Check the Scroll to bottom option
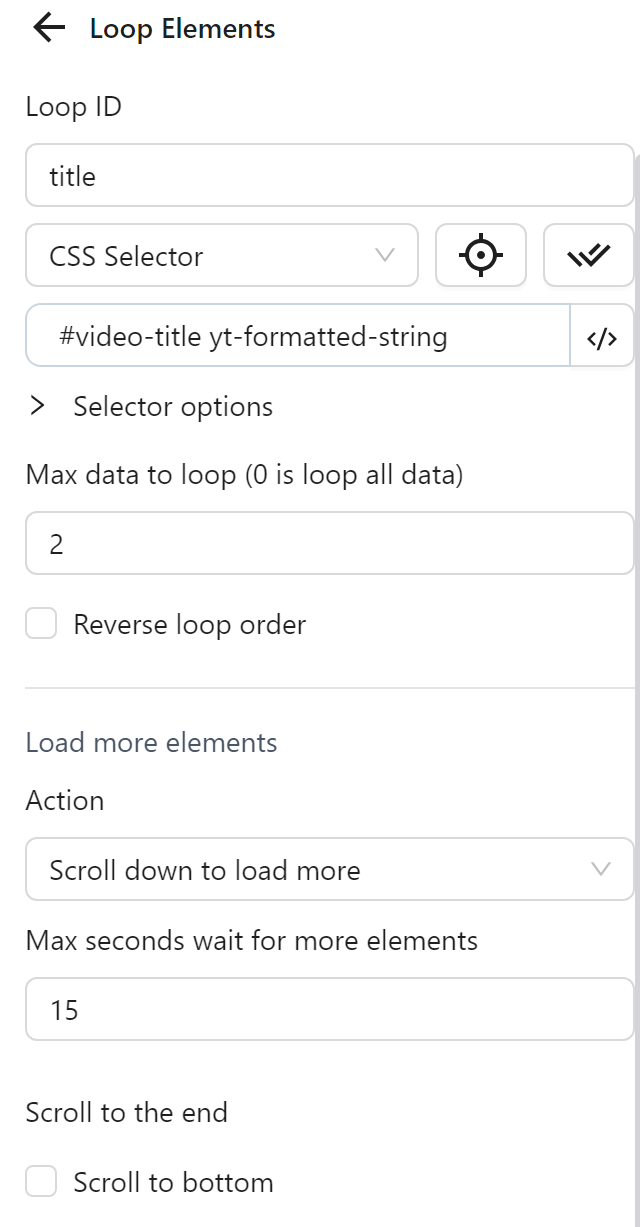Image resolution: width=640 pixels, height=1227 pixels. pos(40,1181)
